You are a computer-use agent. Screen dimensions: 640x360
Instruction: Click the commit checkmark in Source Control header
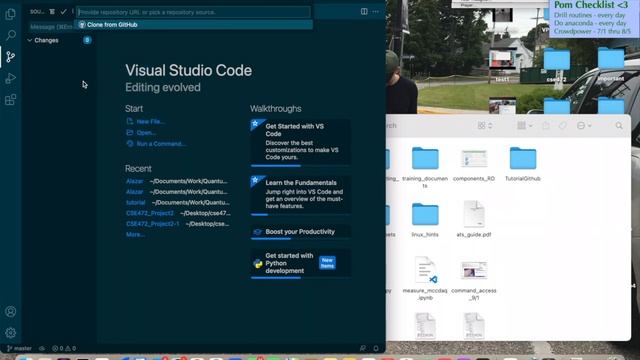(x=63, y=12)
